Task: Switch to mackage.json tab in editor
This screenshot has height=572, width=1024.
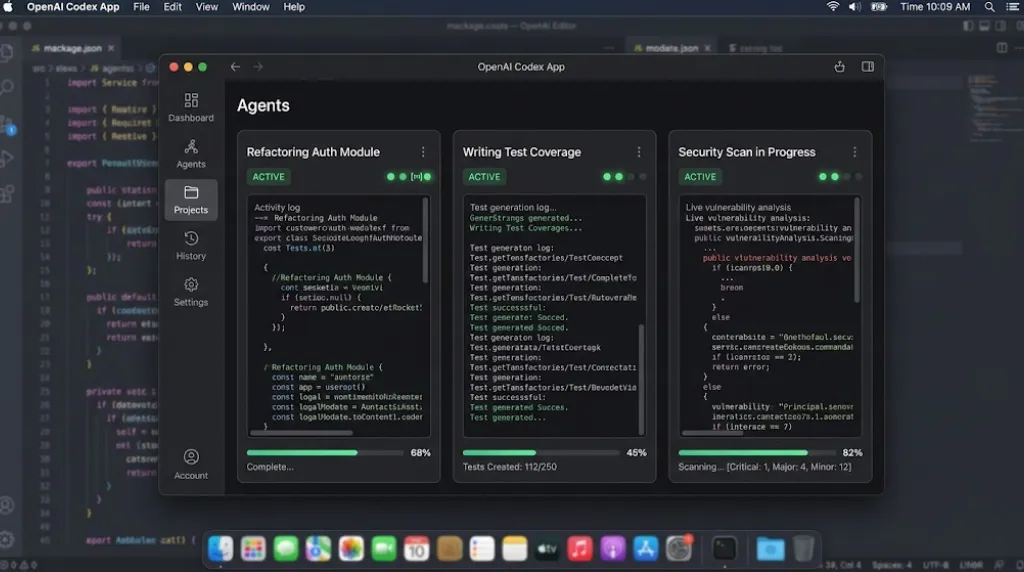Action: tap(72, 48)
